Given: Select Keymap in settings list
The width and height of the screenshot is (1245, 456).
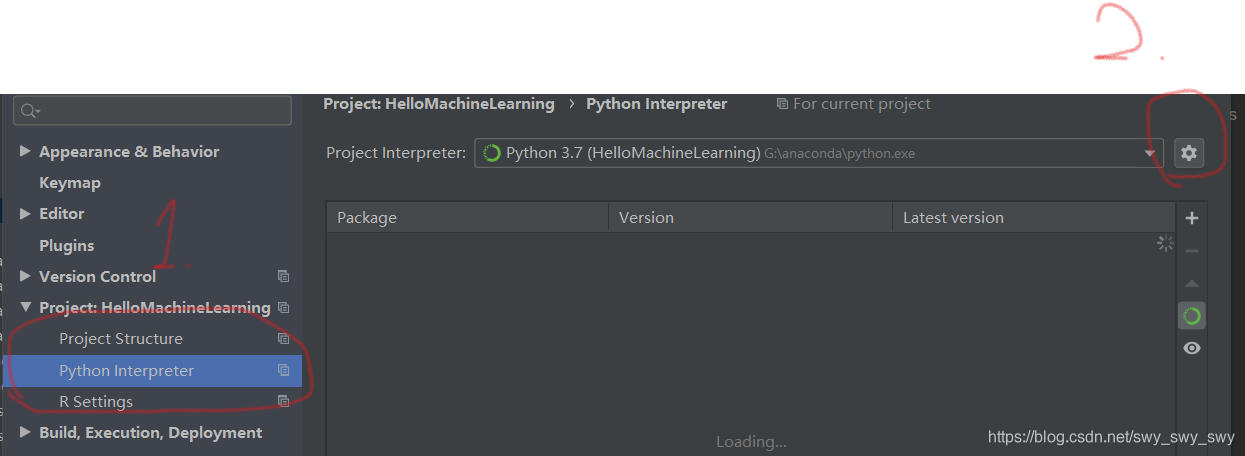Looking at the screenshot, I should [x=70, y=183].
